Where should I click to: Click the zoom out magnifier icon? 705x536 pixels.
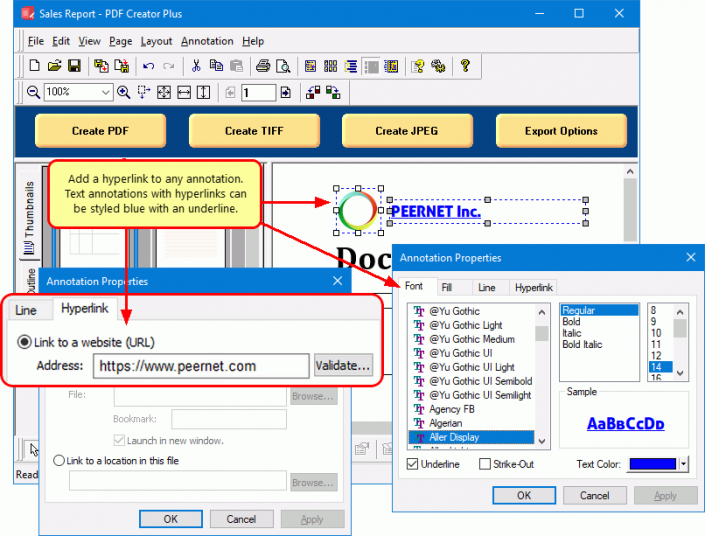[x=33, y=92]
